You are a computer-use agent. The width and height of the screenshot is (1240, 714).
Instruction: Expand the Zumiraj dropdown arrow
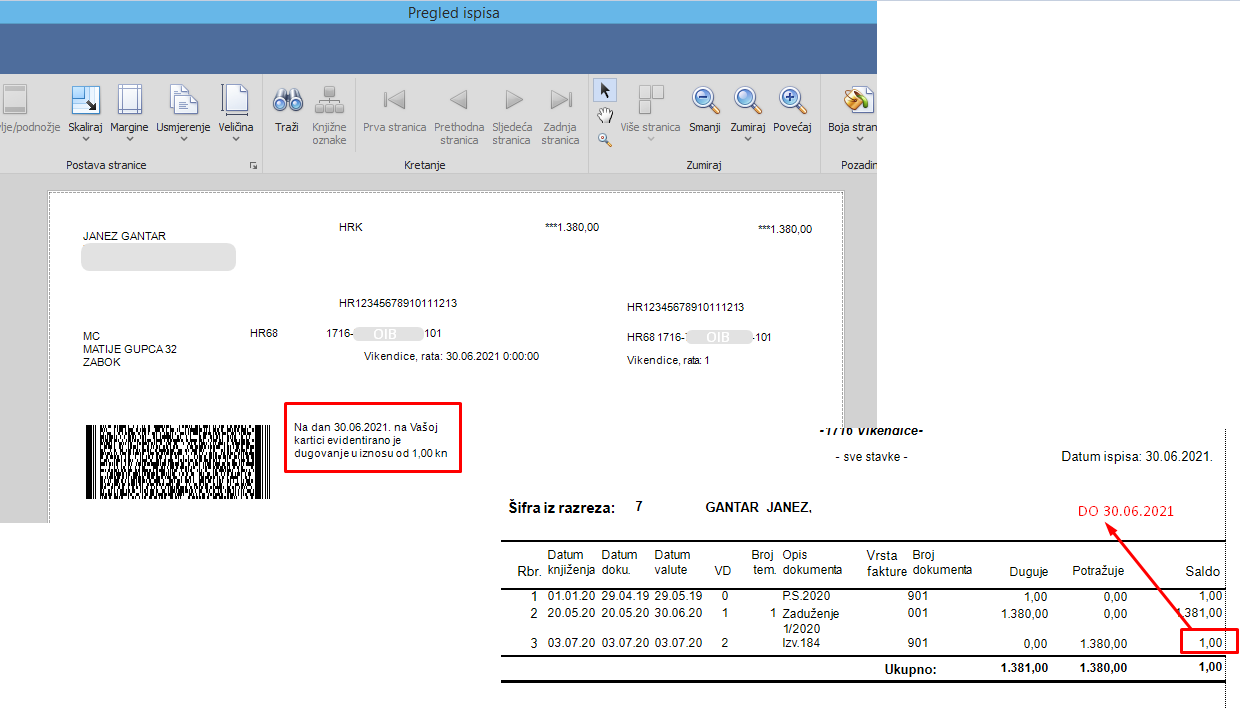coord(747,140)
